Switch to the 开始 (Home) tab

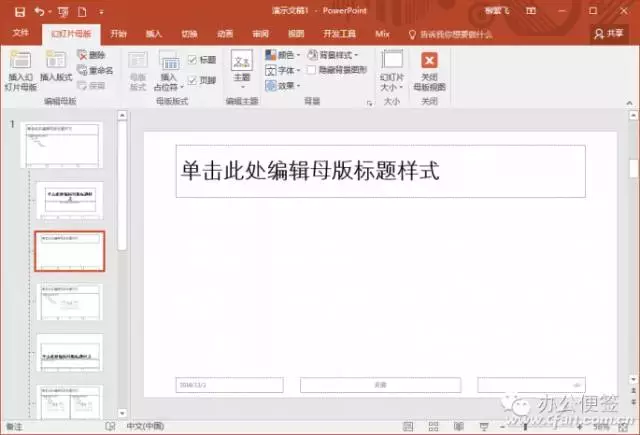tap(119, 34)
